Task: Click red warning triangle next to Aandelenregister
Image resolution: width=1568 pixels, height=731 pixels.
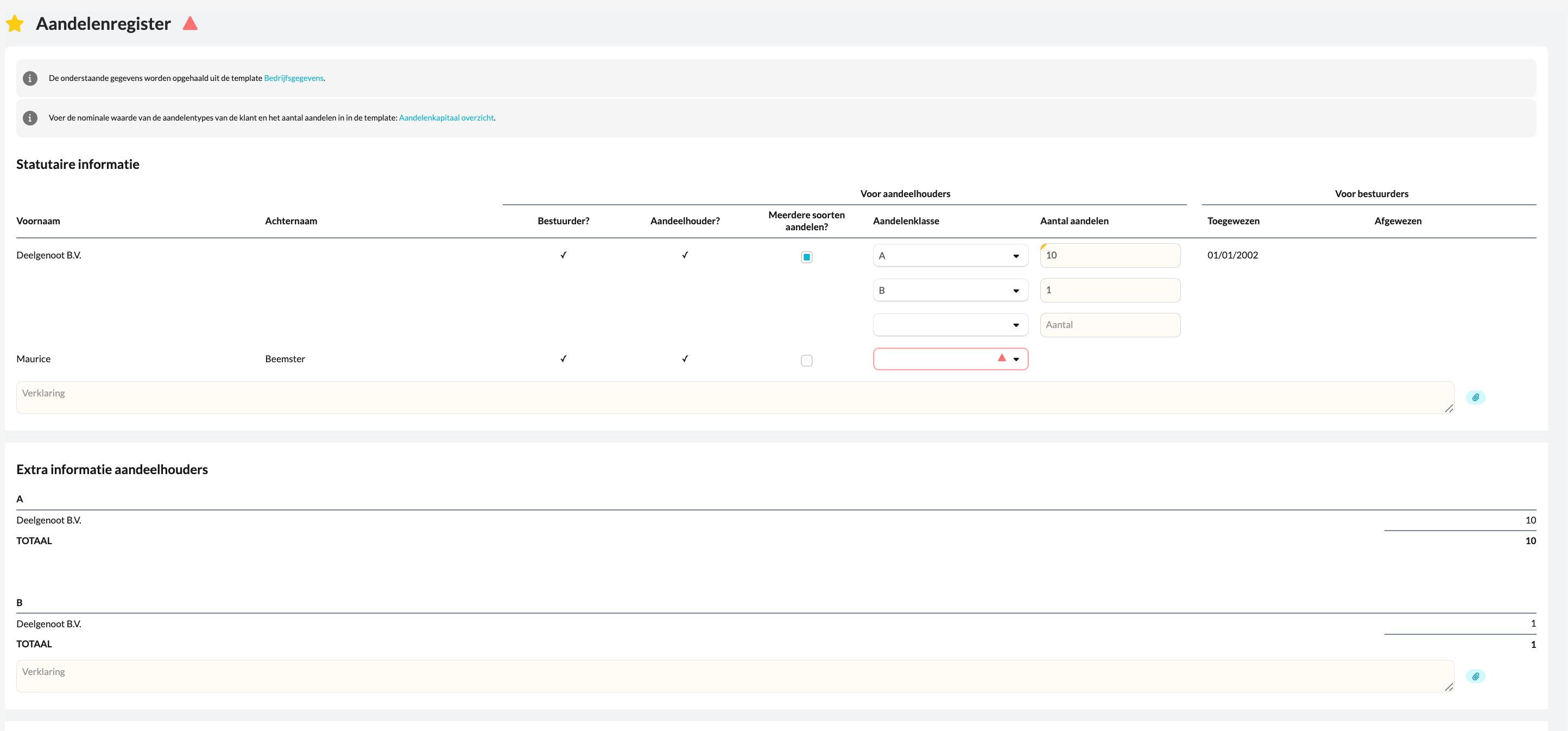Action: pos(190,24)
